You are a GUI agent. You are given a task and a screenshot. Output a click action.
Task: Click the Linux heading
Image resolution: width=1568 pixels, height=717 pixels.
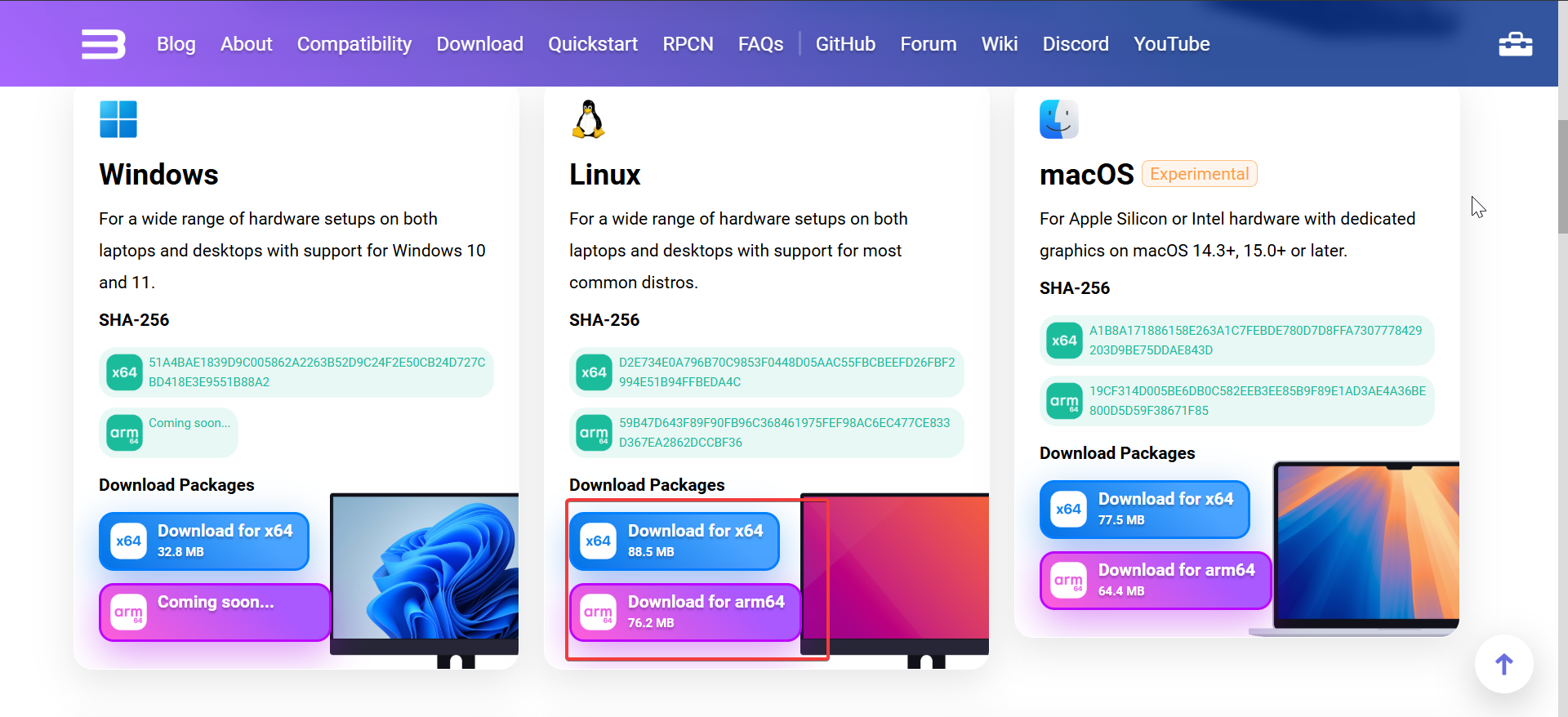coord(605,175)
